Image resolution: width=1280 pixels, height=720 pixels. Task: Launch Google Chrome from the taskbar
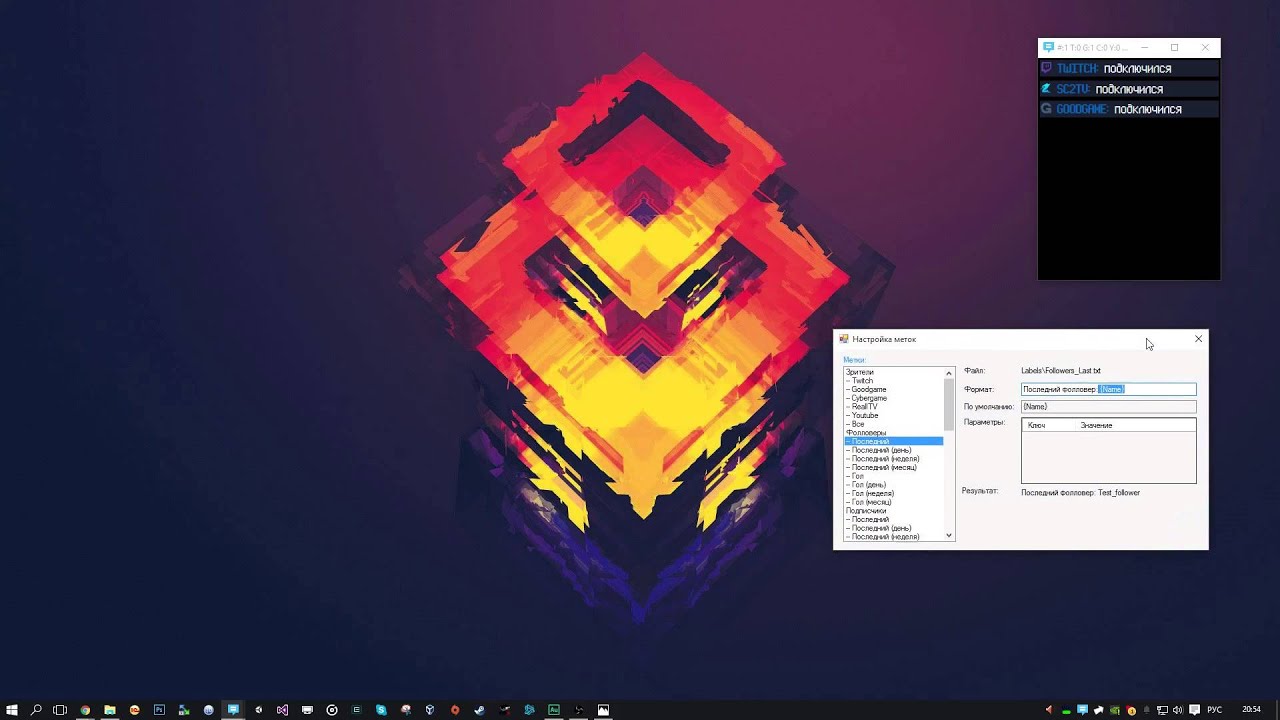[85, 710]
